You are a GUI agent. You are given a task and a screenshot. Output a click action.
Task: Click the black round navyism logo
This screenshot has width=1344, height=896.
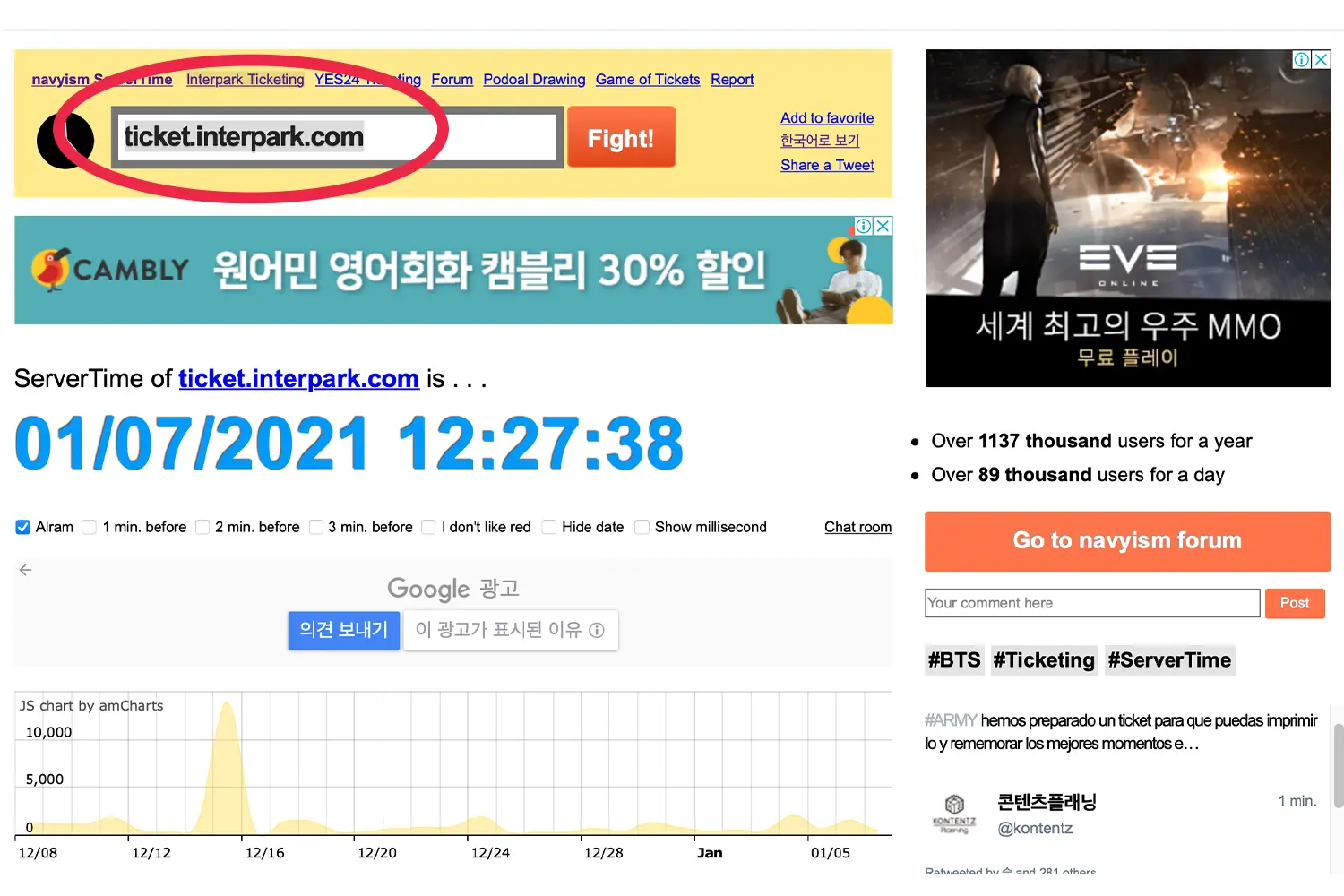pyautogui.click(x=65, y=140)
